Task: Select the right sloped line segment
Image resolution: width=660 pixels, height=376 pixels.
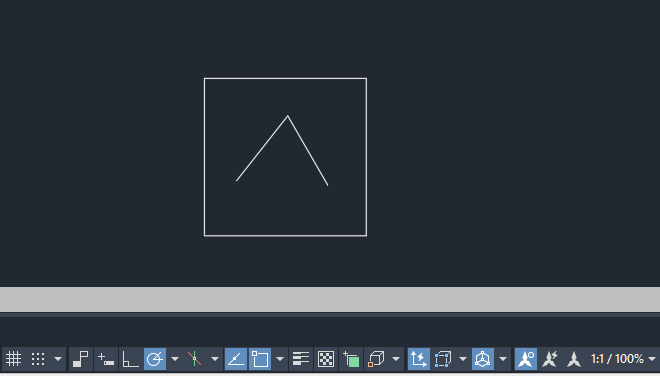Action: 308,150
